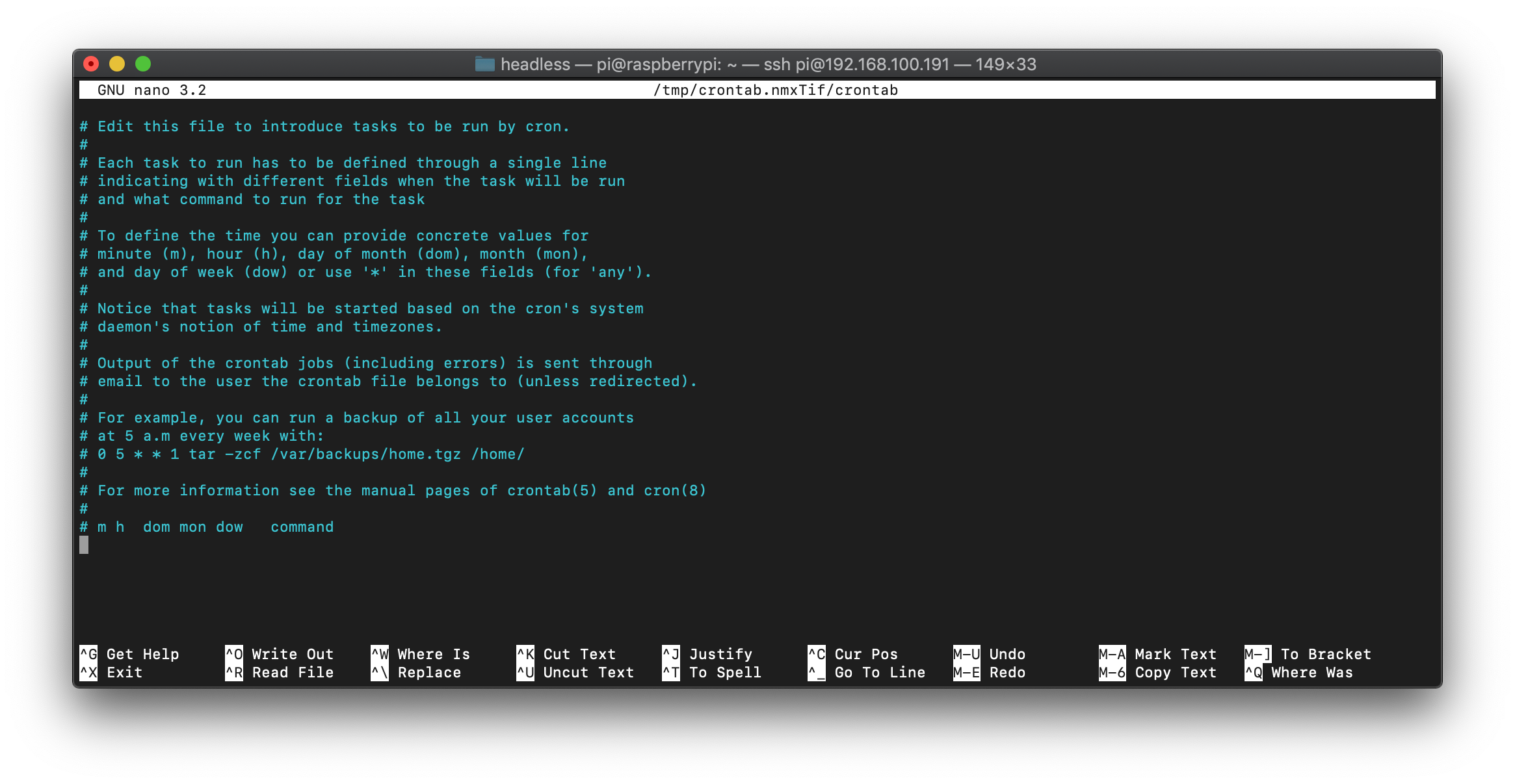This screenshot has width=1515, height=784.
Task: Click the ^J Justify shortcut
Action: click(707, 654)
